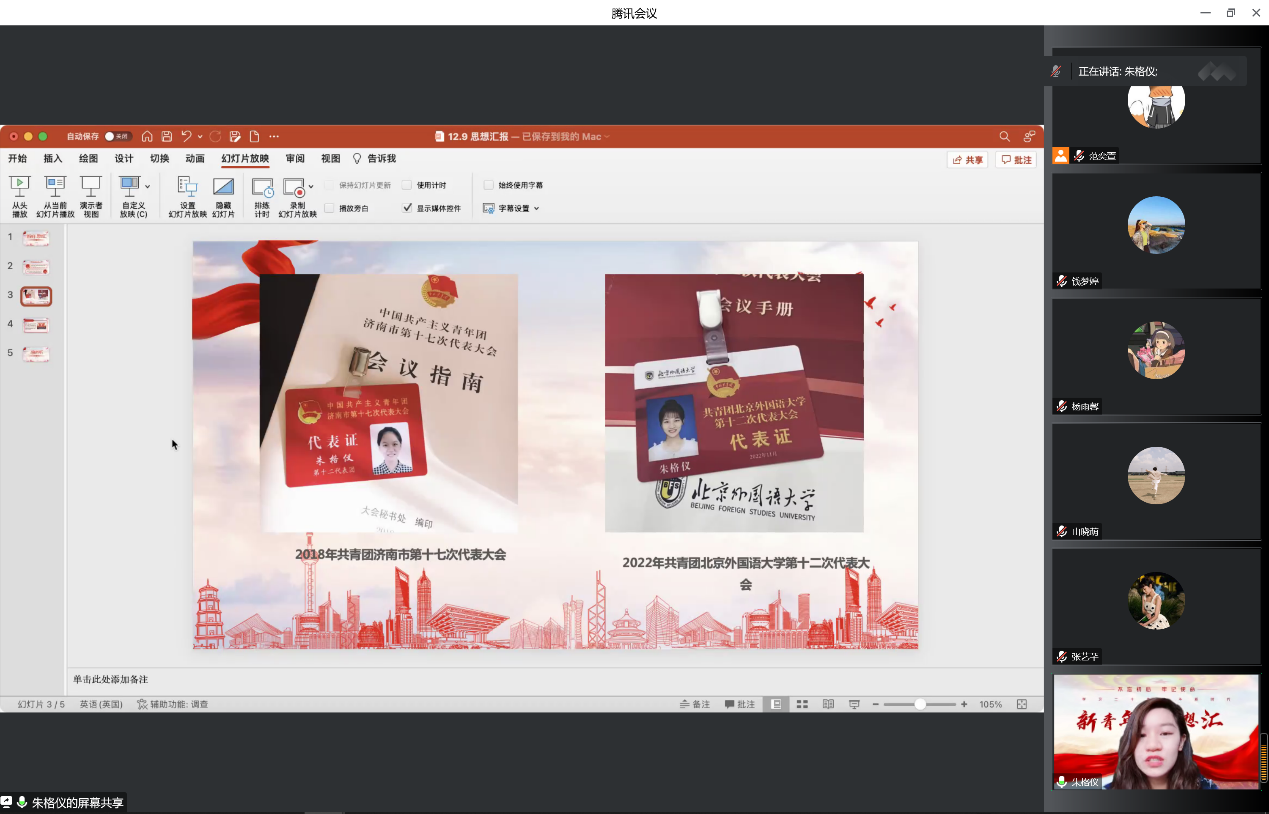Click 隐藏幻灯片 hide slide icon
This screenshot has height=814, width=1269.
tap(223, 186)
